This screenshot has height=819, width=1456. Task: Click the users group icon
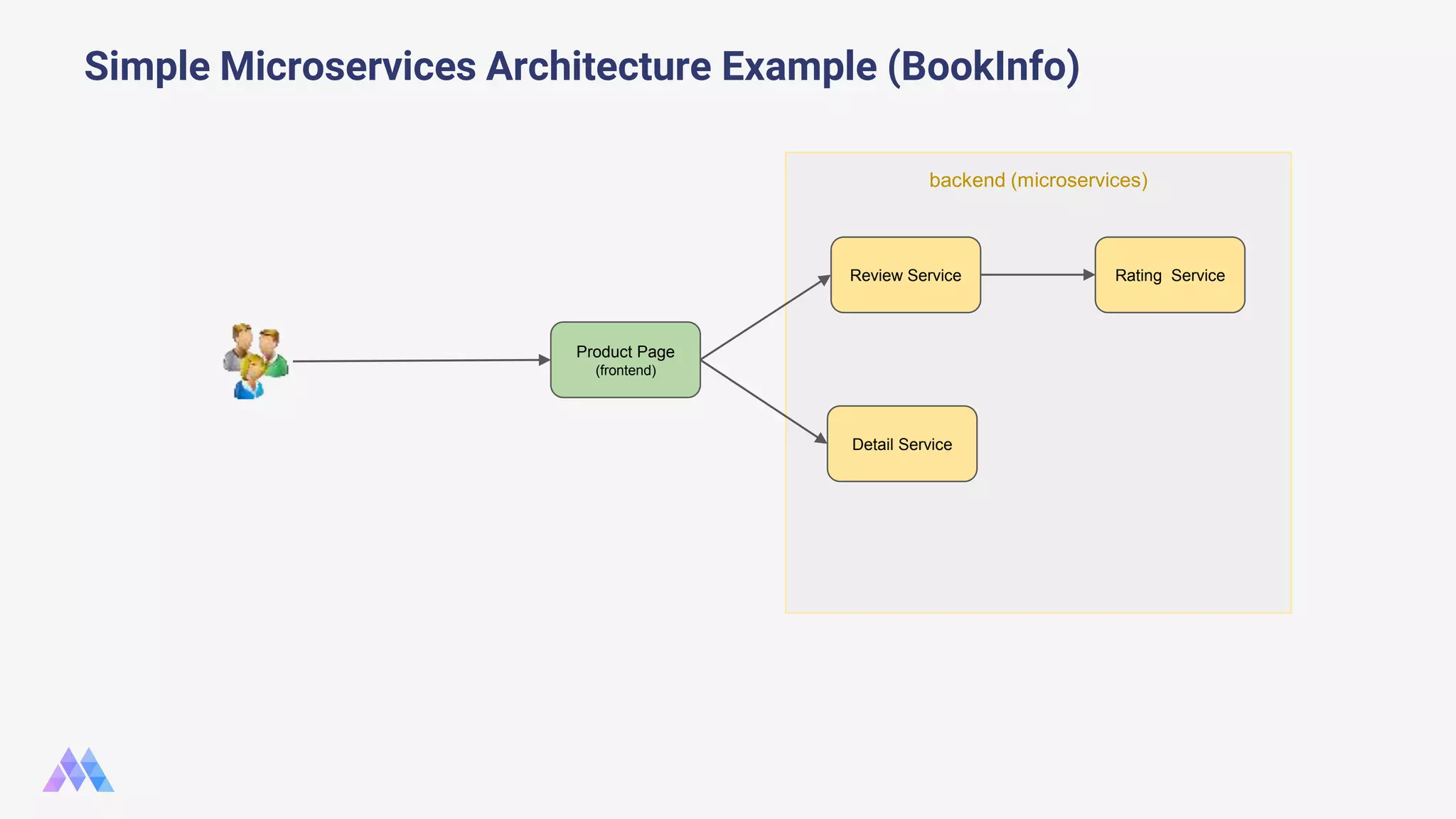click(256, 360)
